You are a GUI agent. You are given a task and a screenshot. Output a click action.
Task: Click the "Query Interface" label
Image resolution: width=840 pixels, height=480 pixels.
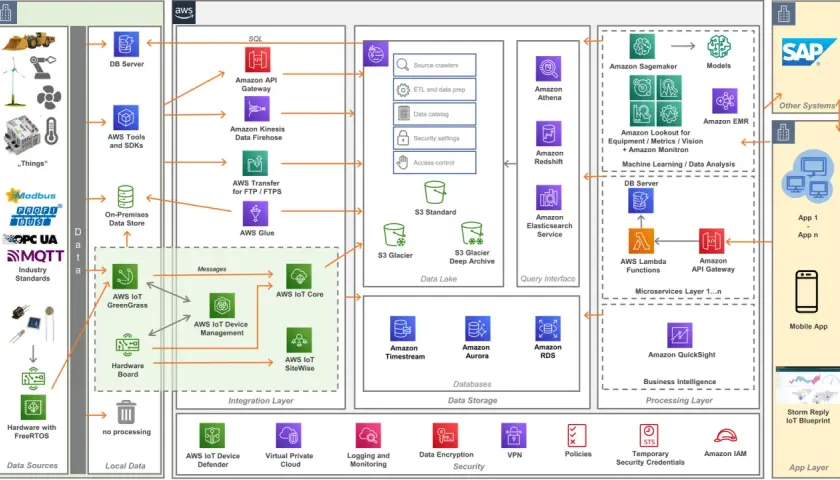pyautogui.click(x=548, y=279)
